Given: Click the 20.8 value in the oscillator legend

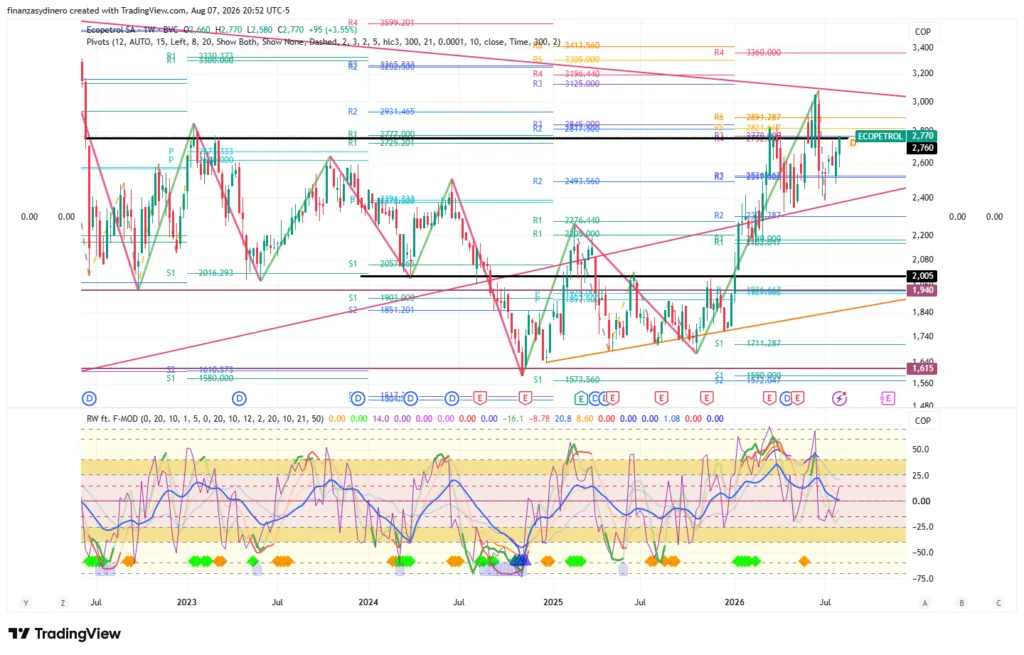Looking at the screenshot, I should pos(563,419).
